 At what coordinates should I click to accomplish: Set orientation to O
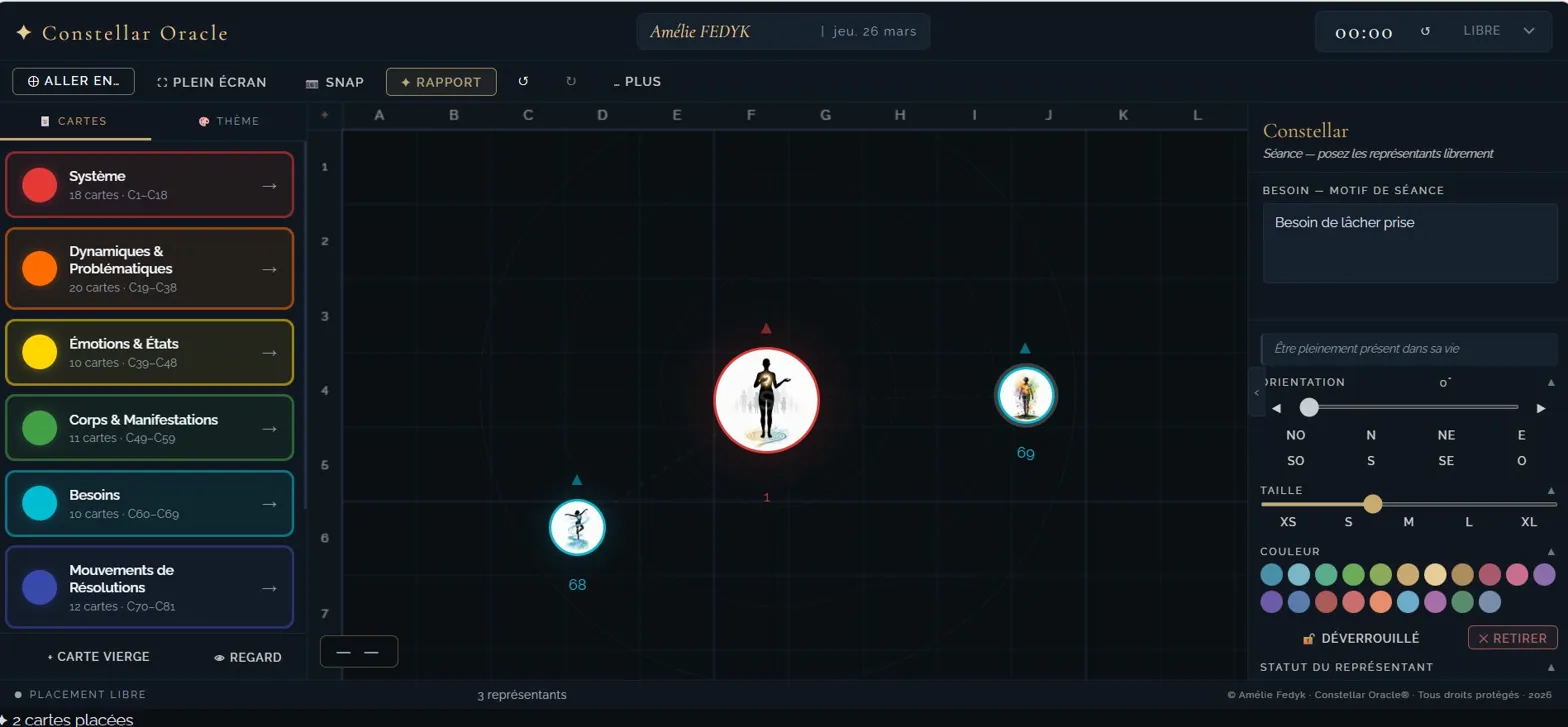(1521, 461)
